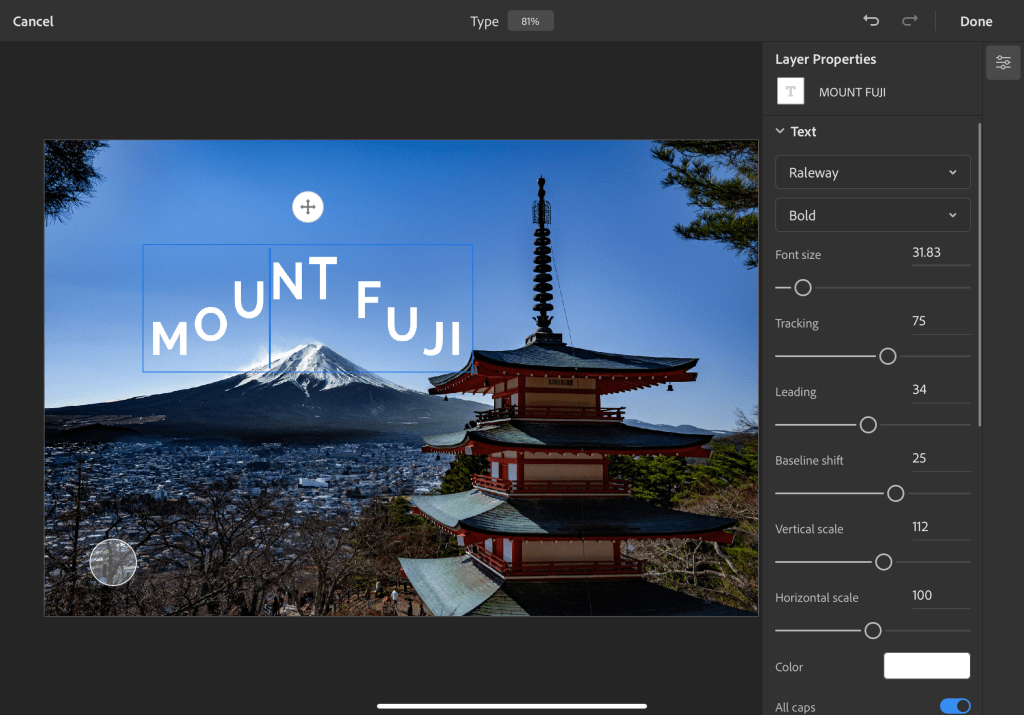This screenshot has width=1024, height=715.
Task: Open the layer properties sliders icon
Action: [x=1003, y=63]
